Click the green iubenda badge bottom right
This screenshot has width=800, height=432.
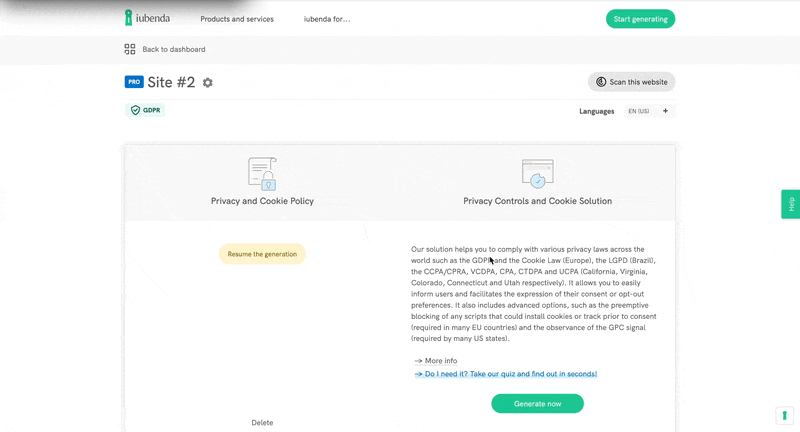[784, 415]
